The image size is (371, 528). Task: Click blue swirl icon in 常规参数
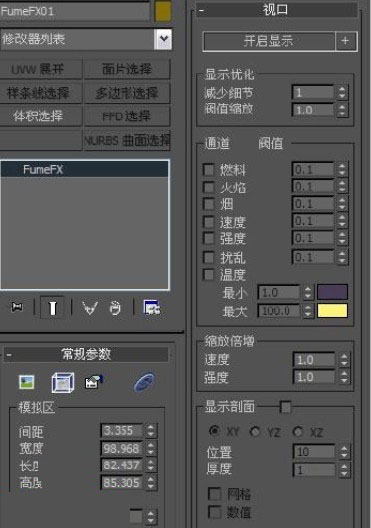pos(144,382)
